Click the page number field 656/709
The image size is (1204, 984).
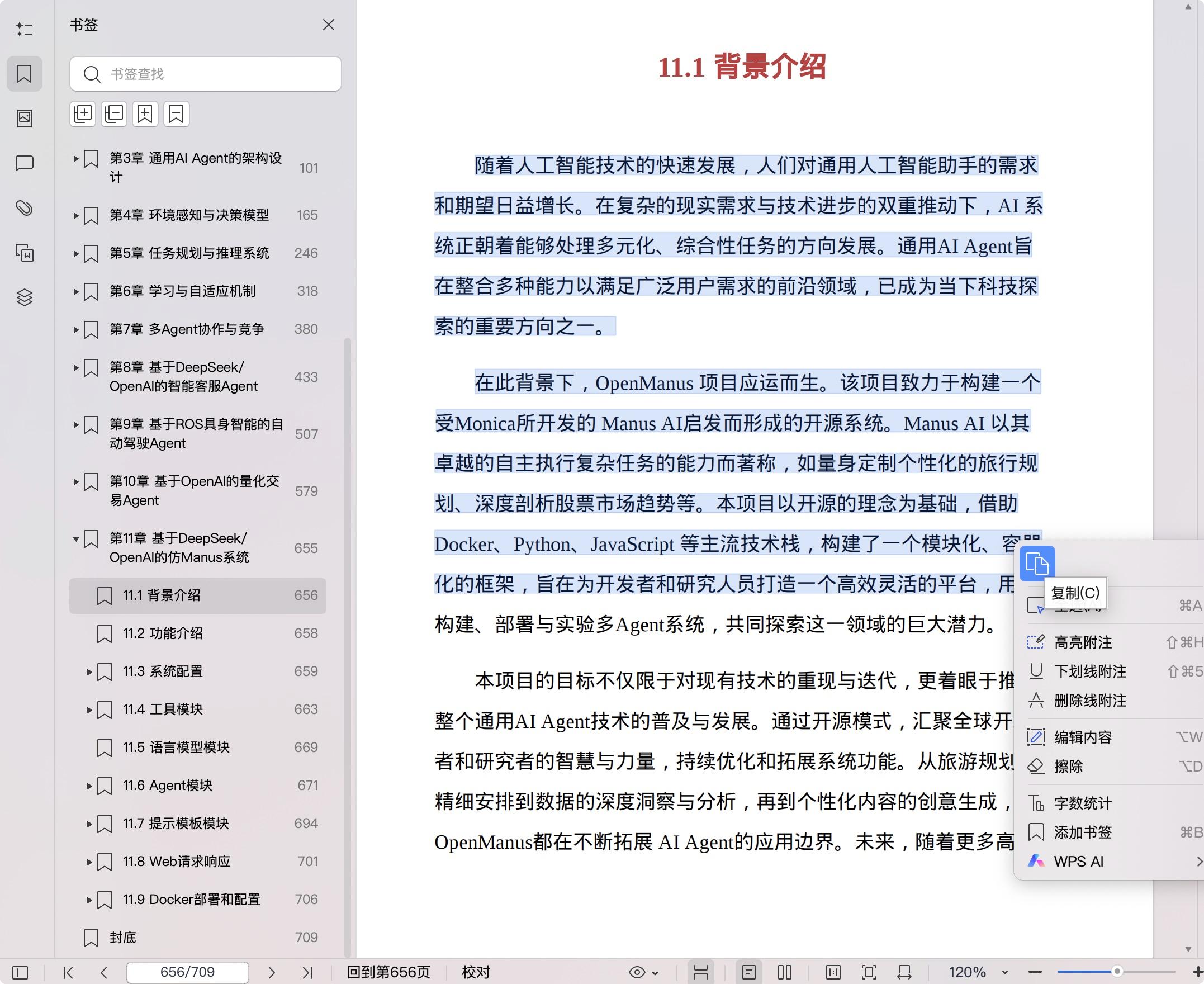(x=188, y=973)
